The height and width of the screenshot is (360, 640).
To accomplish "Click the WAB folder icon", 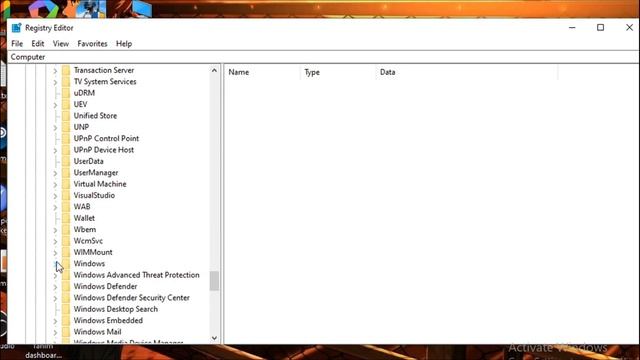I will pos(66,207).
